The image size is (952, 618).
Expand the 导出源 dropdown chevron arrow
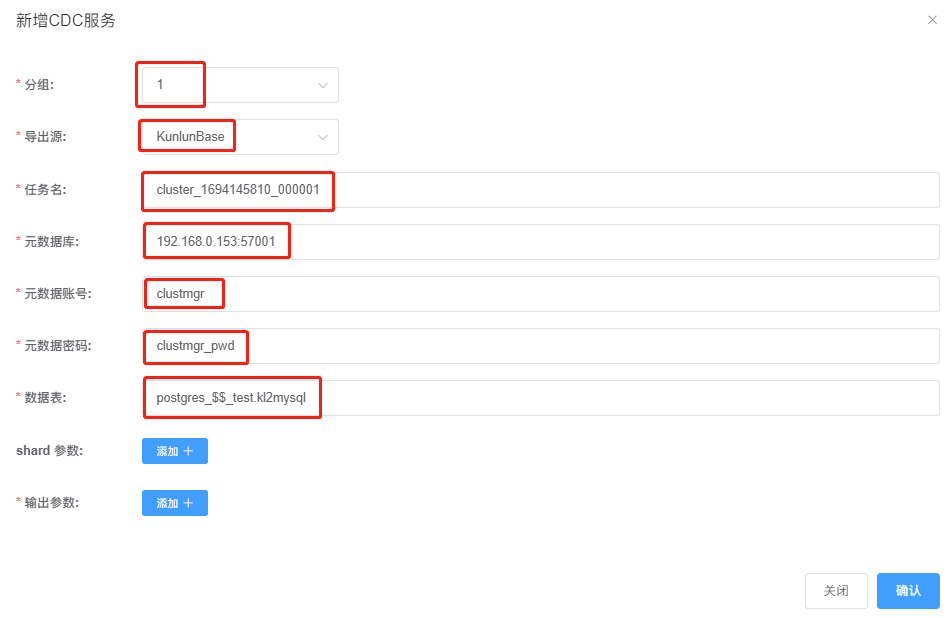coord(323,137)
